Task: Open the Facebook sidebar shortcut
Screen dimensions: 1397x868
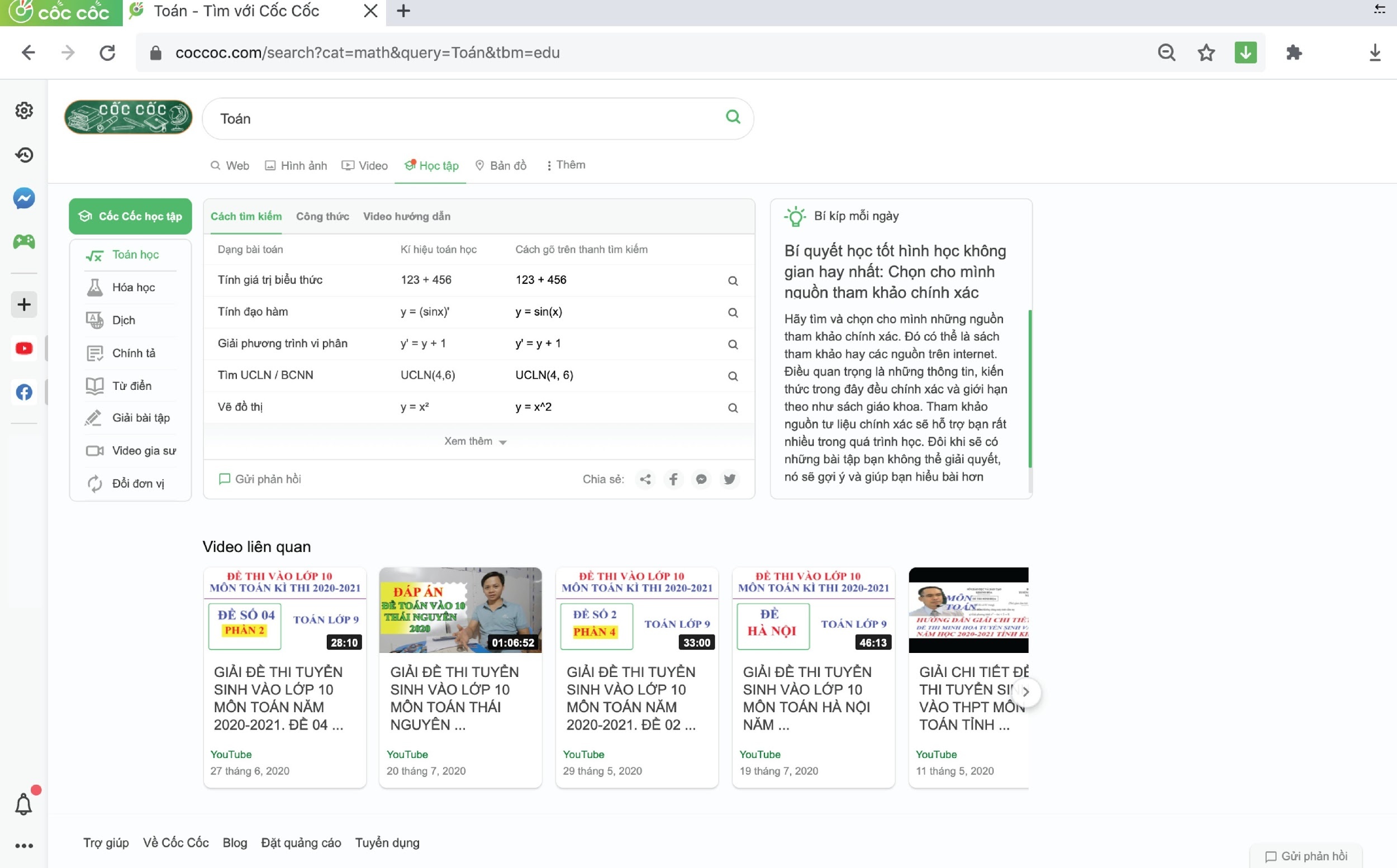Action: [x=24, y=393]
